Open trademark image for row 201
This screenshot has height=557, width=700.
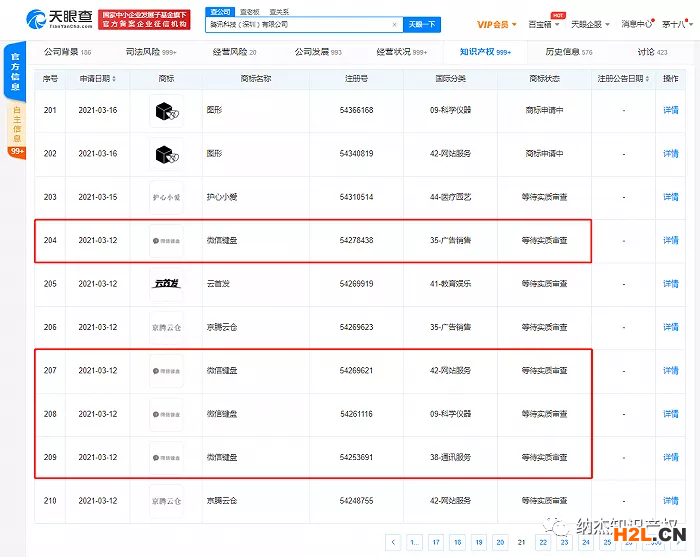coord(166,111)
